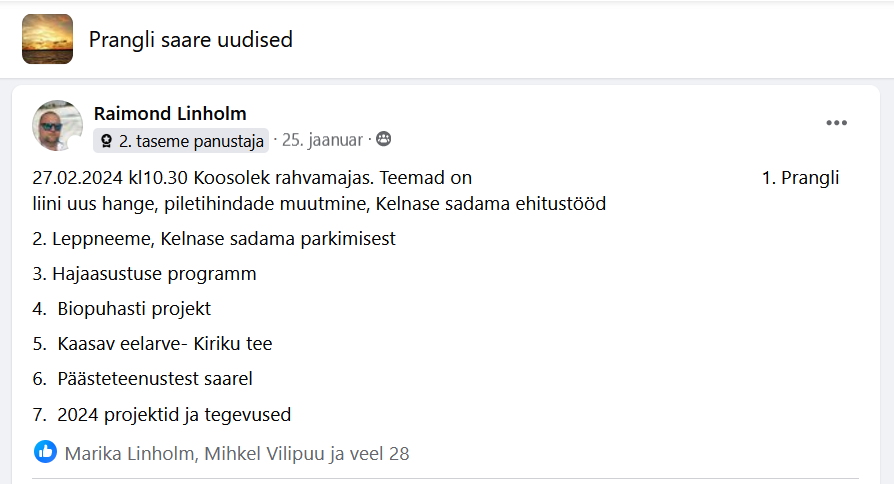This screenshot has height=484, width=894.
Task: Click Raimond Linholm's profile picture
Action: coord(58,125)
